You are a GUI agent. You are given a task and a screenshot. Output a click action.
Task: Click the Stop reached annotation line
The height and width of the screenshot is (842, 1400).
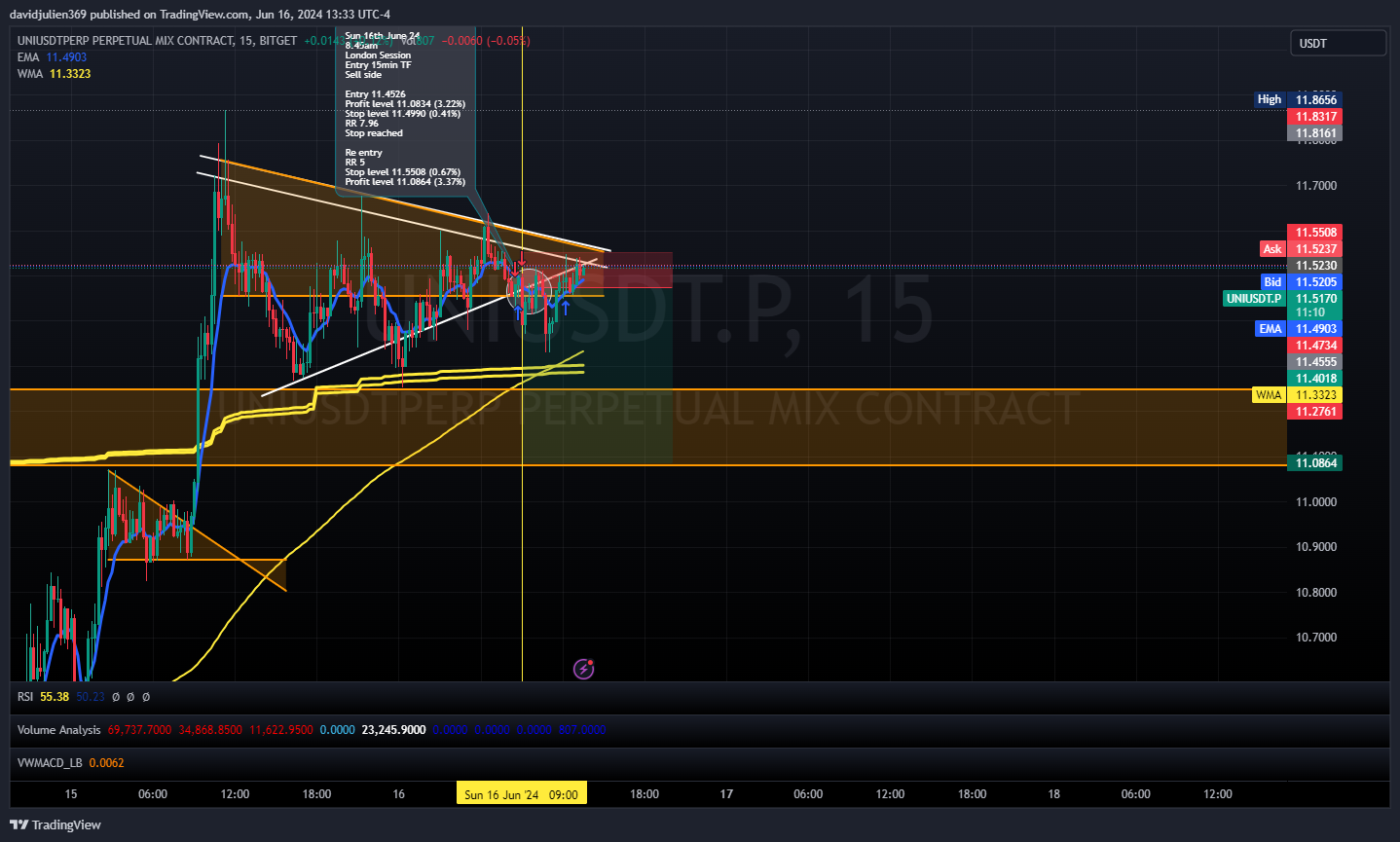[x=374, y=133]
